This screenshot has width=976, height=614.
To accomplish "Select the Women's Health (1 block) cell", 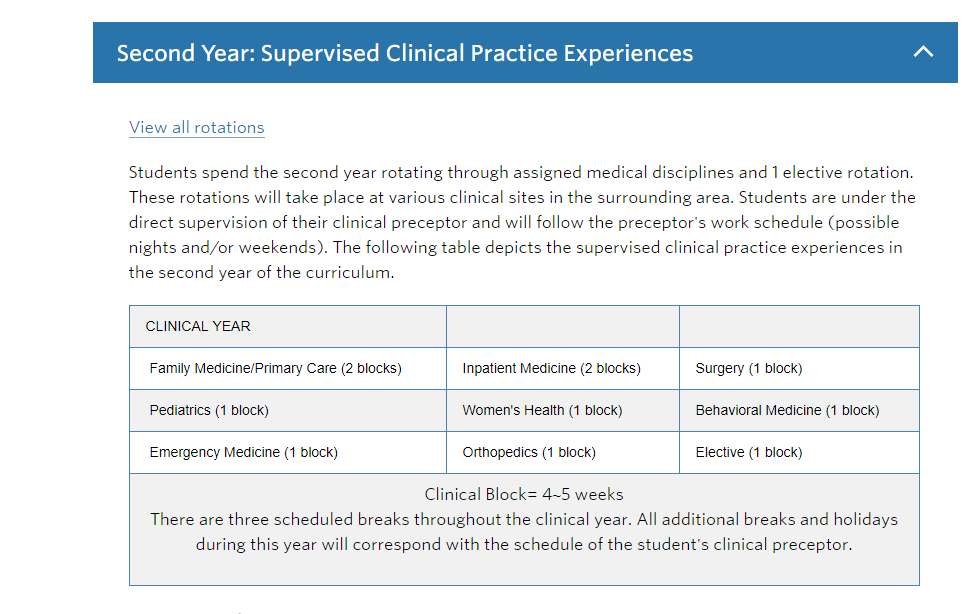I will pos(542,410).
